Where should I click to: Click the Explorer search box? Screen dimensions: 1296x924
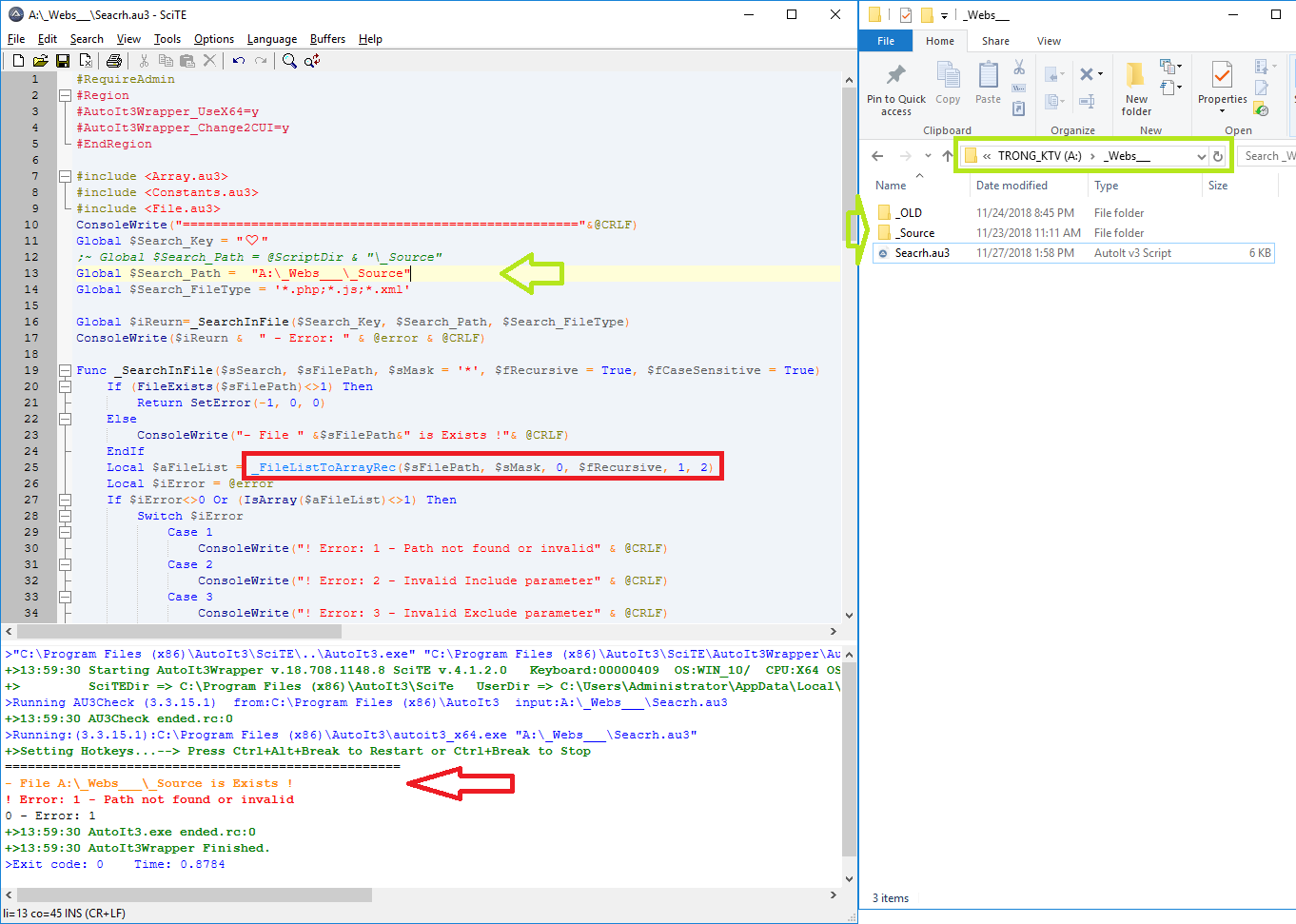(x=1267, y=156)
